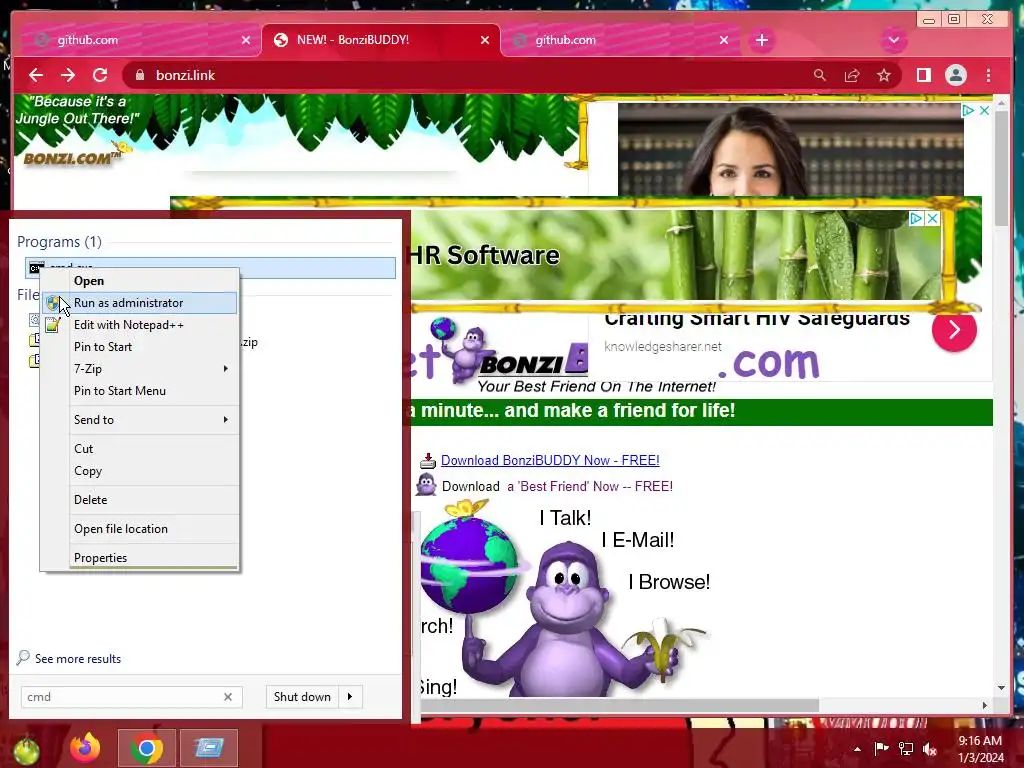1024x768 pixels.
Task: Click Download BonziBUDDY Now - FREE! link
Action: coord(550,460)
